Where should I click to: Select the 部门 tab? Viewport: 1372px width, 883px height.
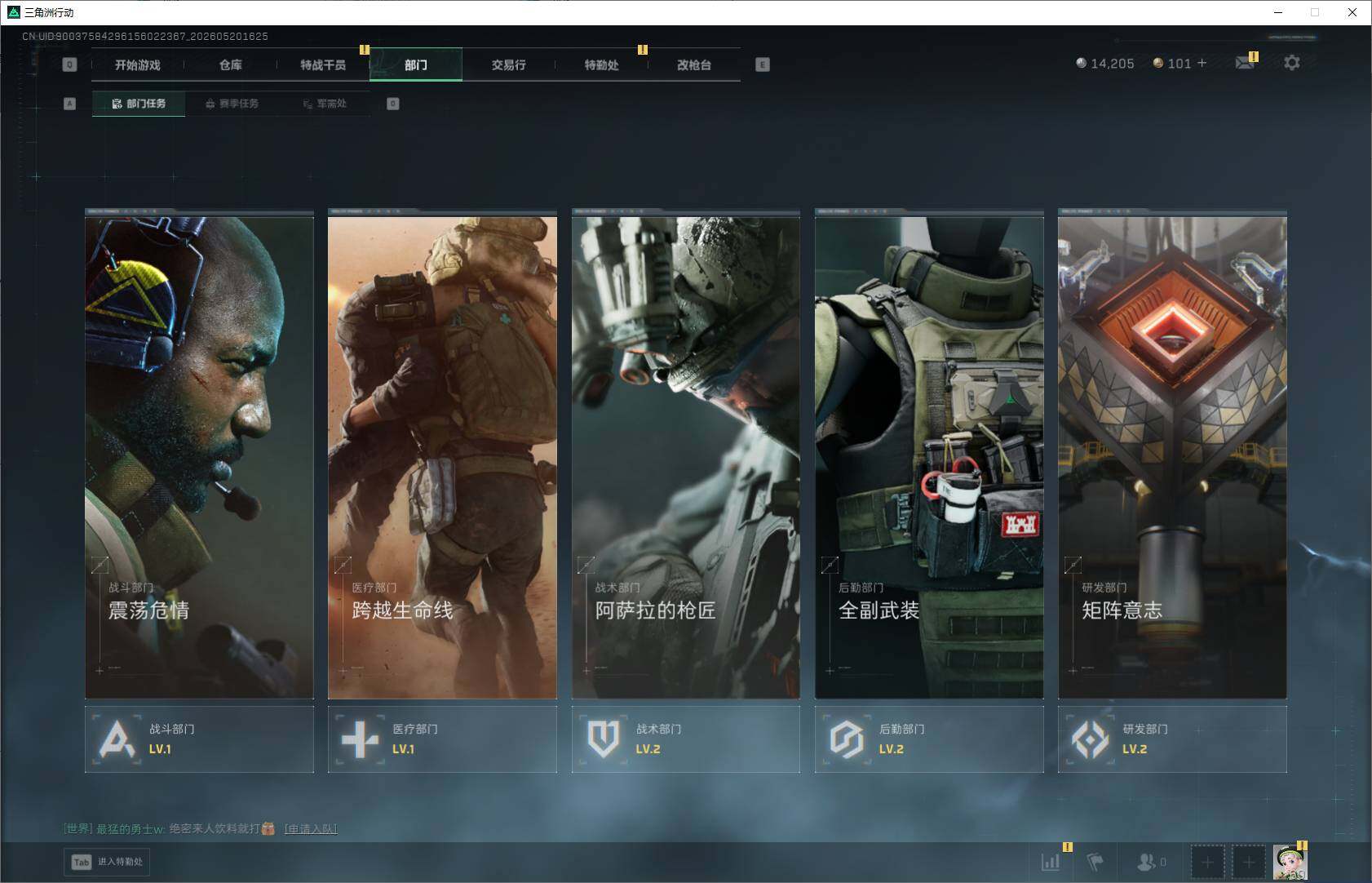click(x=416, y=64)
